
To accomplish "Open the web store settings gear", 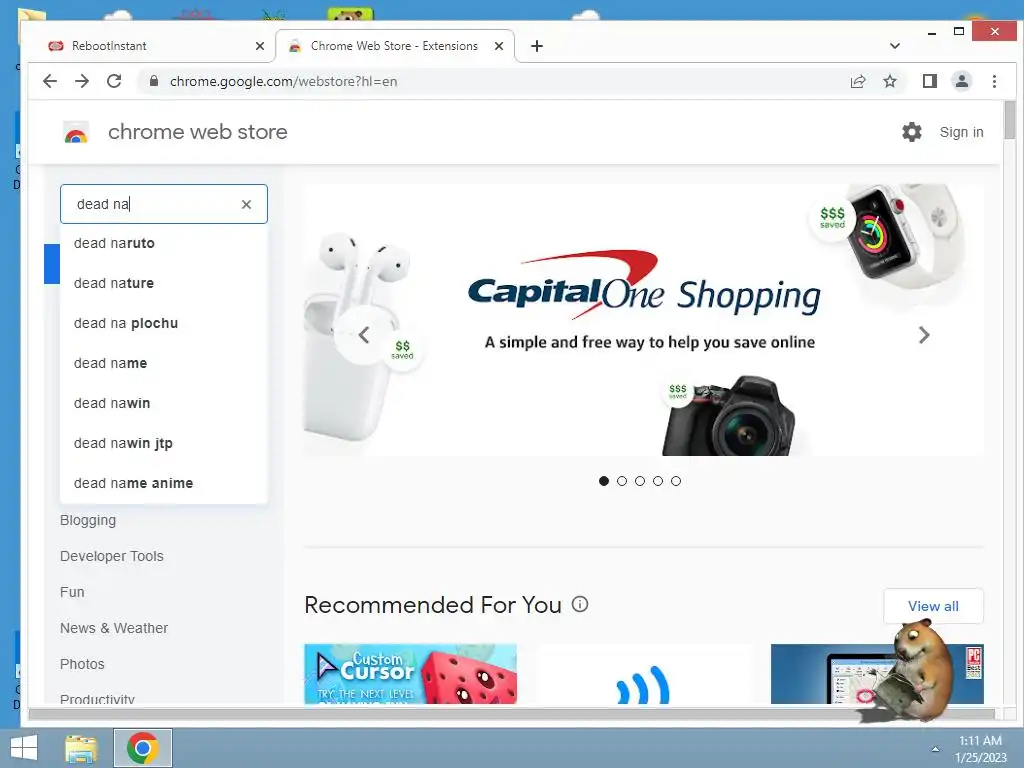I will pyautogui.click(x=912, y=132).
